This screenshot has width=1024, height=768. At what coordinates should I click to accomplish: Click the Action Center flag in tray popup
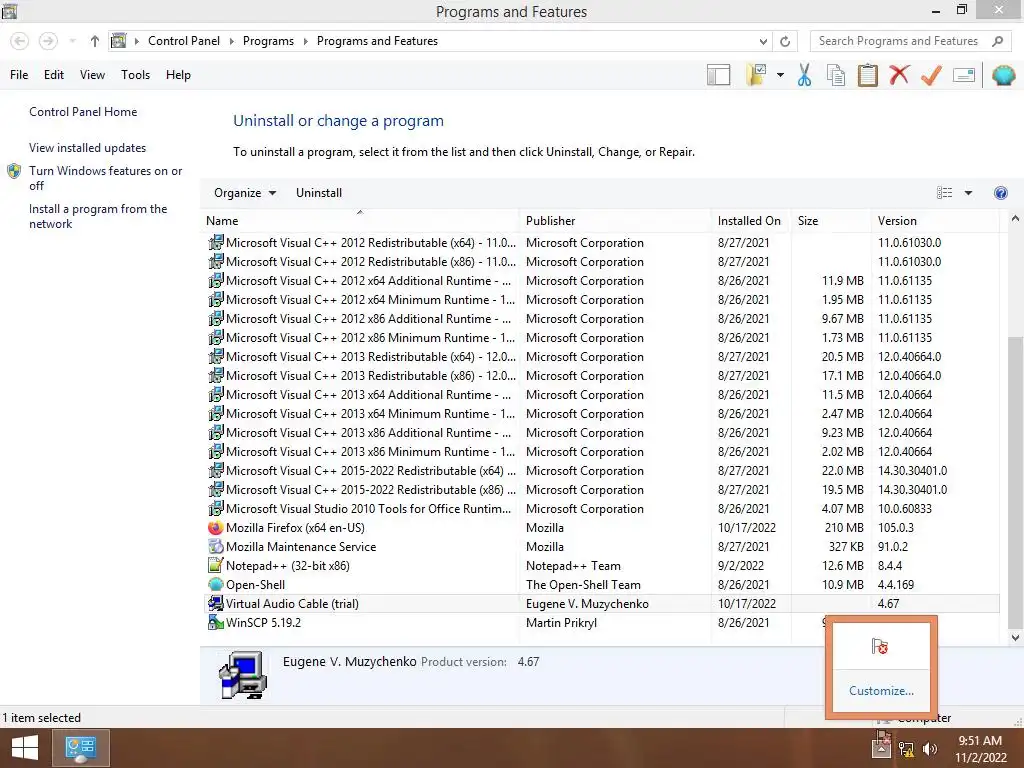tap(880, 647)
